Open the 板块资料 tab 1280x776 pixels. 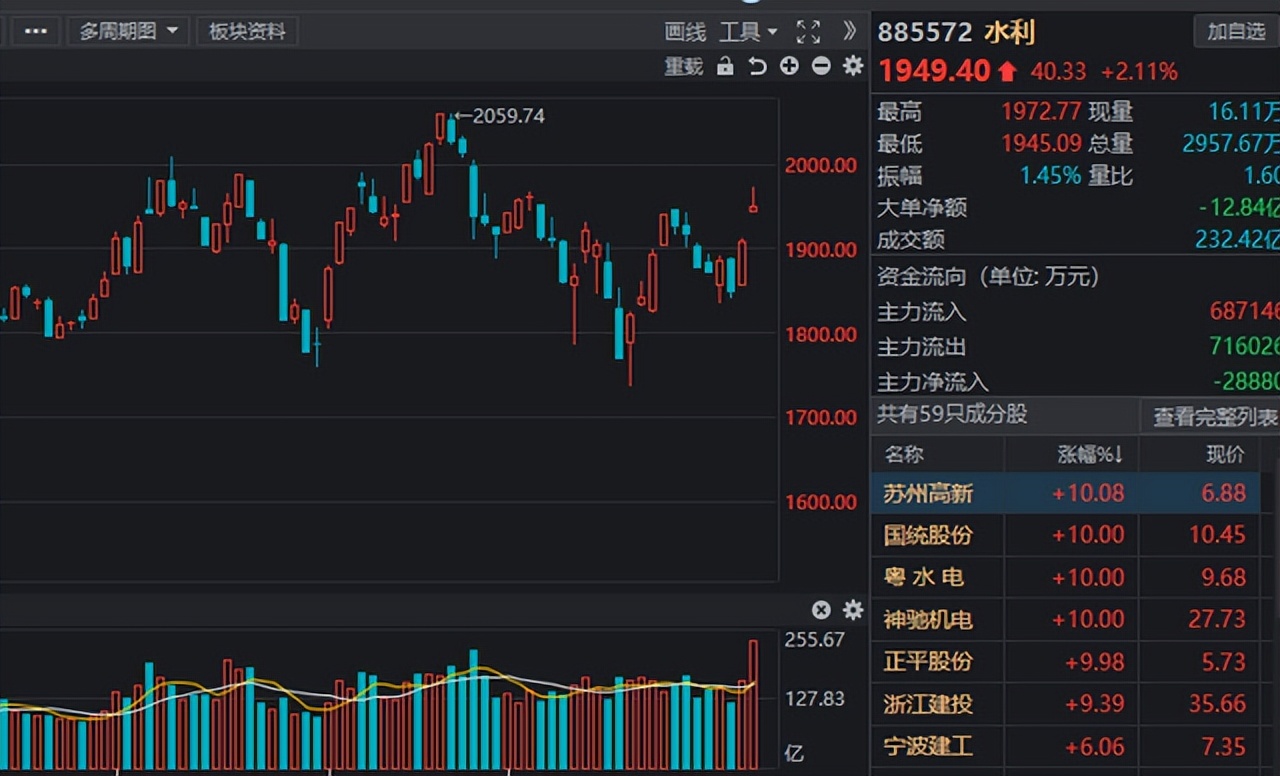247,32
